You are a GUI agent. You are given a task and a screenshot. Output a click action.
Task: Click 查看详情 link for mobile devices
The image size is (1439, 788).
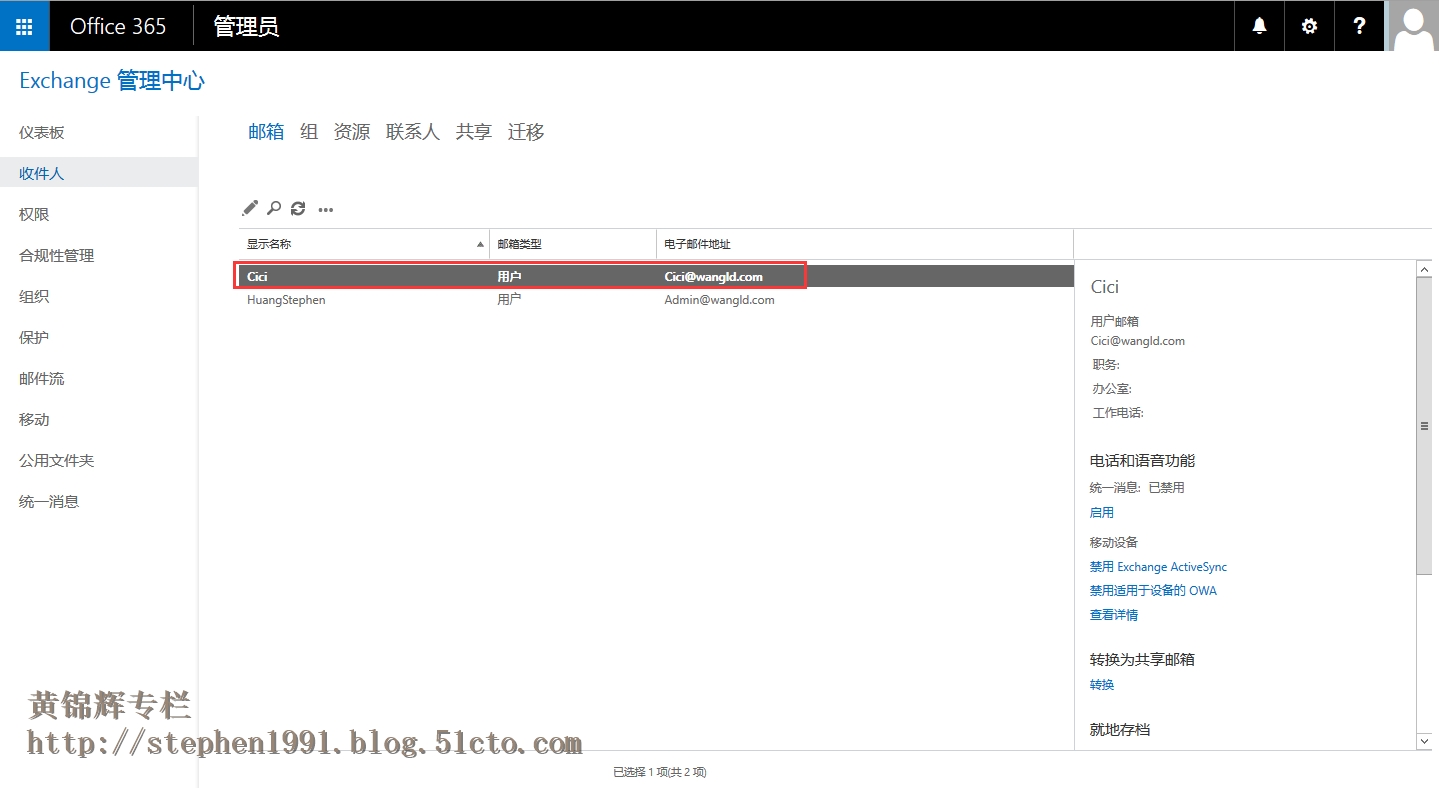(1113, 615)
